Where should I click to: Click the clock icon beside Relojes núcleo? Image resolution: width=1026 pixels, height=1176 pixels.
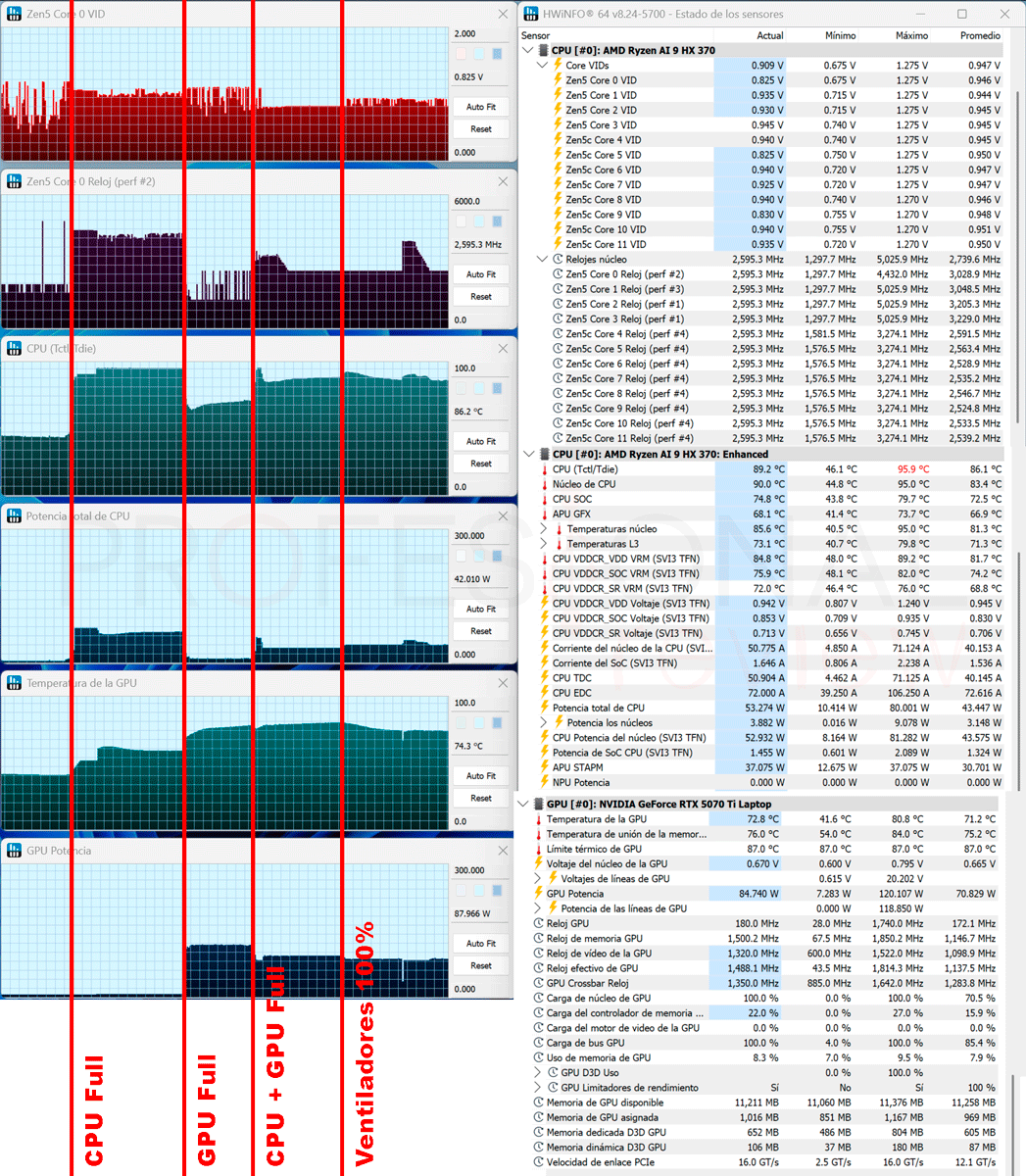[559, 260]
